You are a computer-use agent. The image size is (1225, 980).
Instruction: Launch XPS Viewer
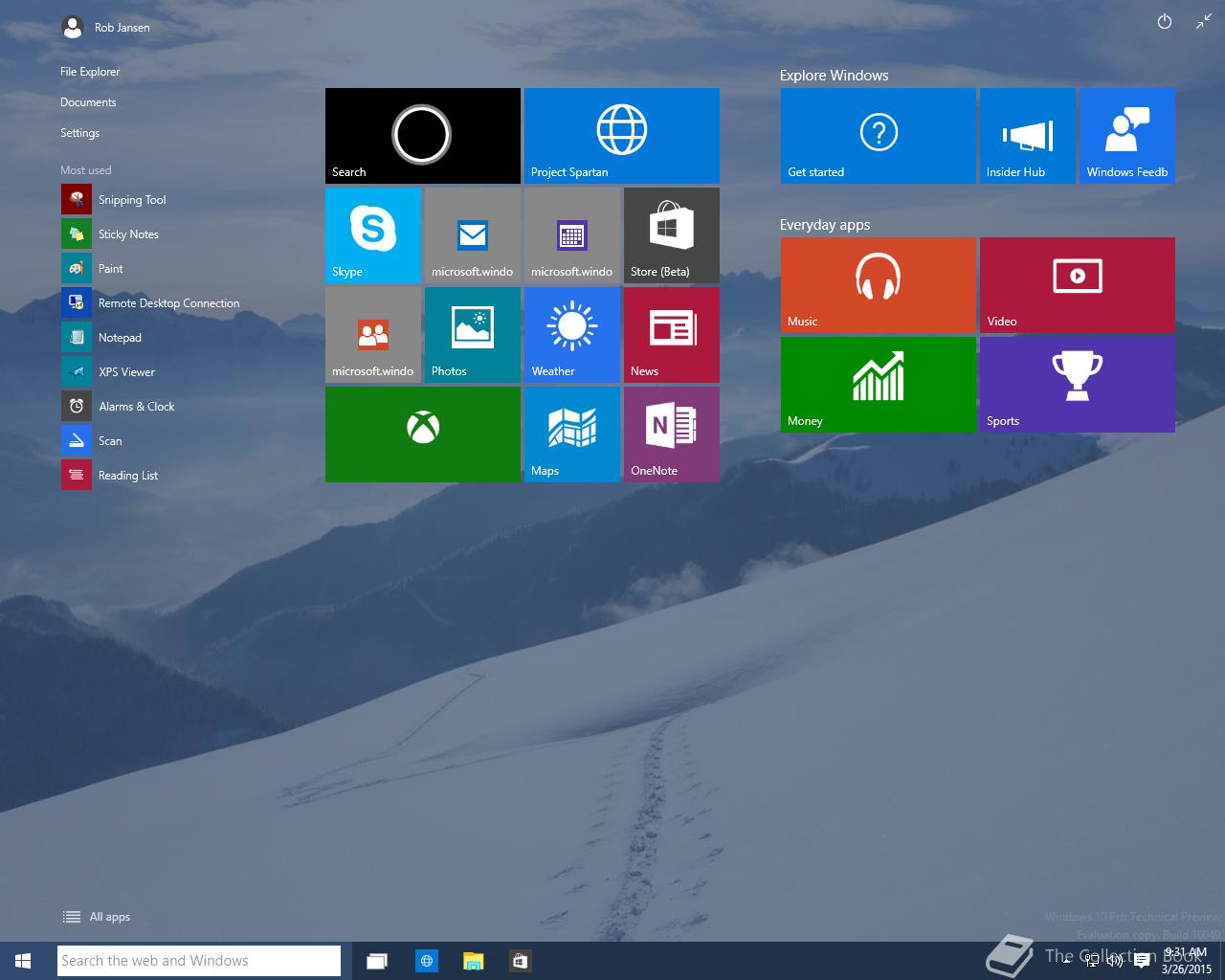coord(108,372)
